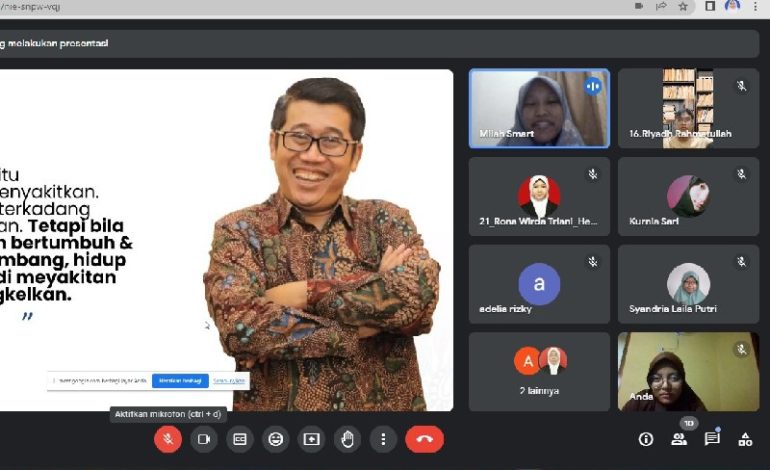Image resolution: width=770 pixels, height=470 pixels.
Task: Click the adelia rizky 'a' avatar
Action: 539,284
